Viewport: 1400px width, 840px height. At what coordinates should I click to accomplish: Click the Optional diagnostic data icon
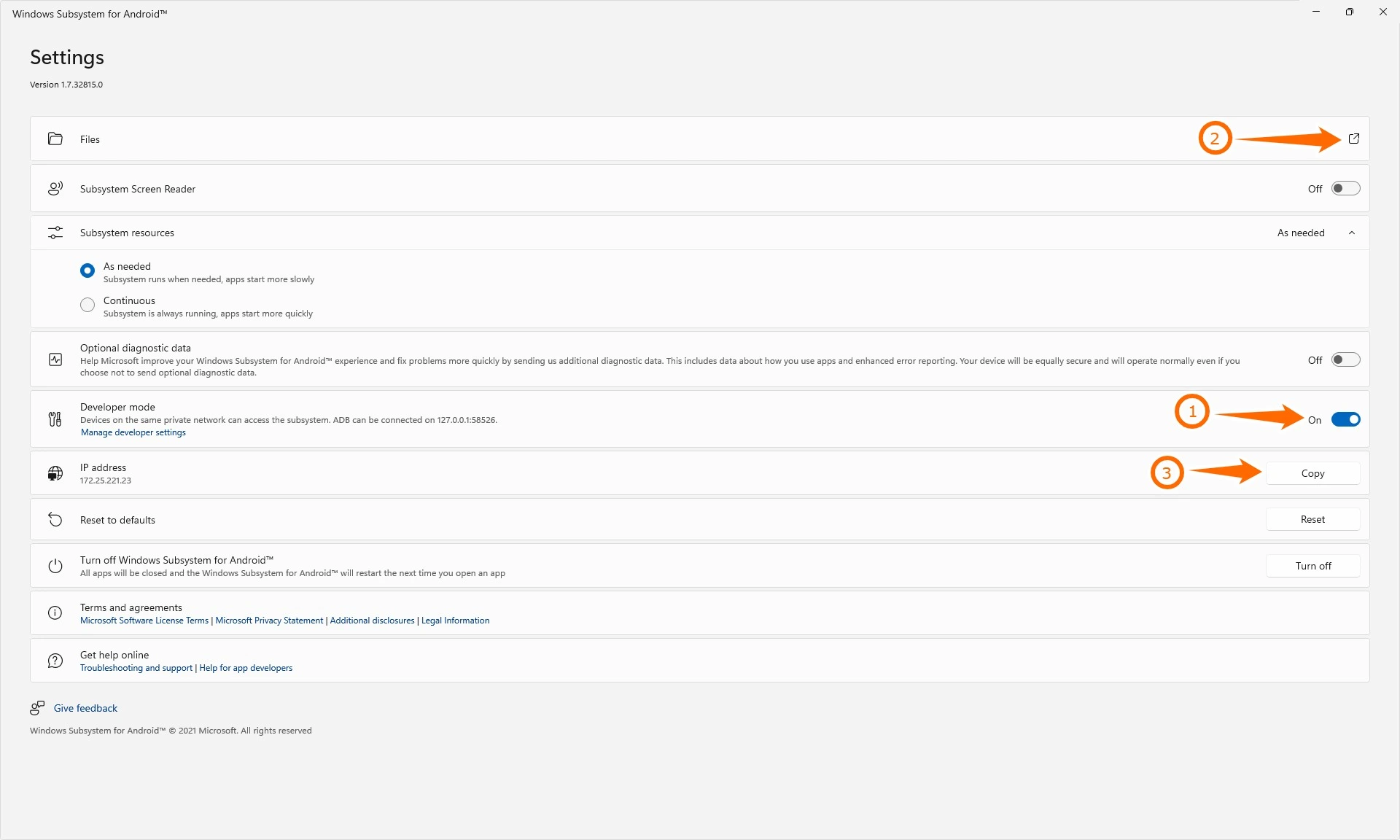click(x=55, y=359)
